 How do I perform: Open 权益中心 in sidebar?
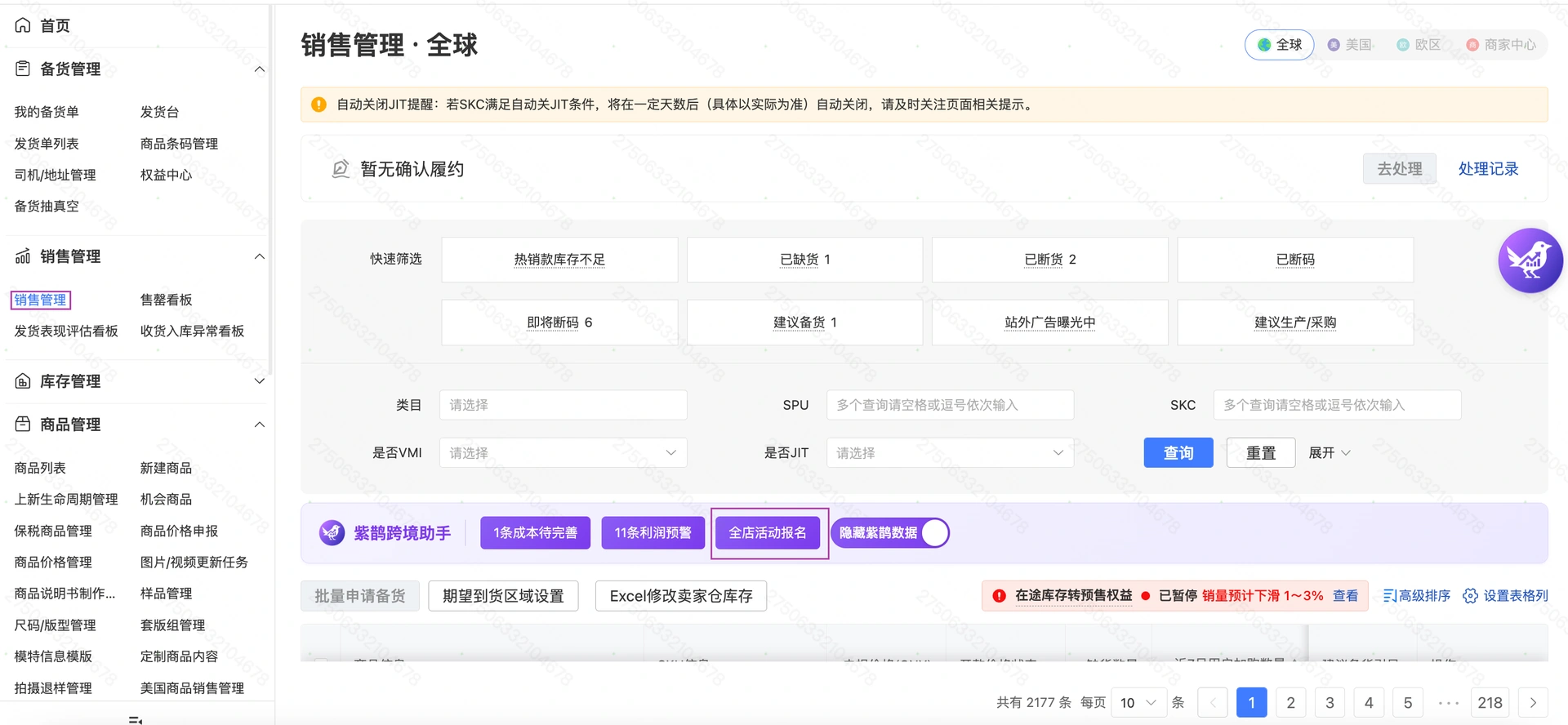166,175
